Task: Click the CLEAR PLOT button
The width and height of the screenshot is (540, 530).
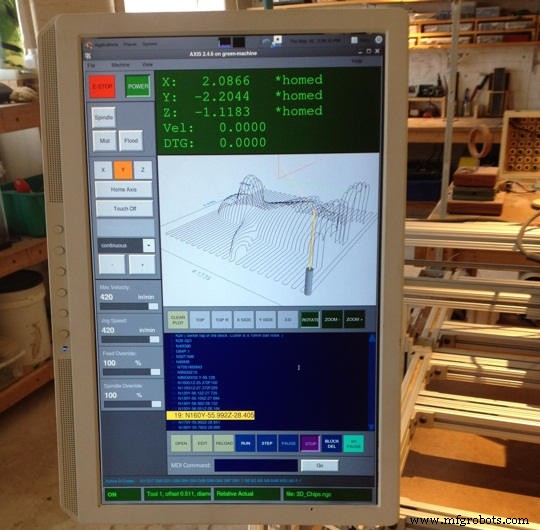Action: pyautogui.click(x=178, y=320)
